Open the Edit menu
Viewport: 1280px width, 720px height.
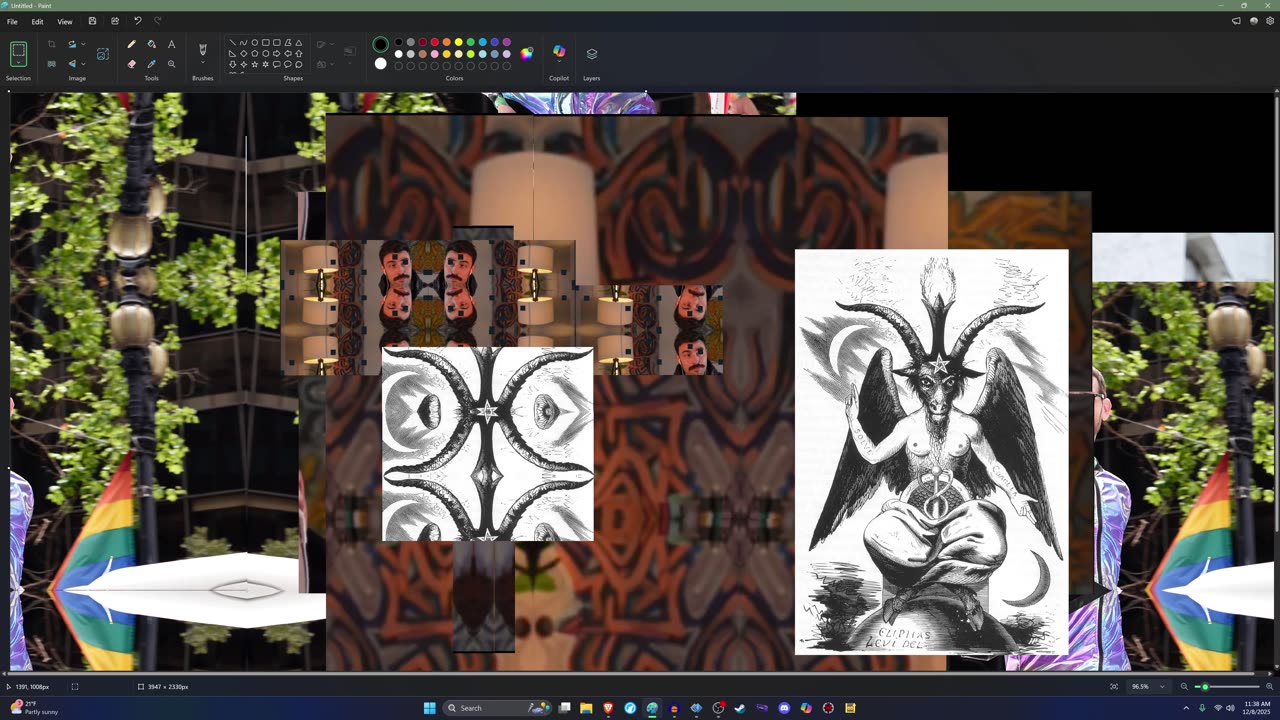point(37,21)
